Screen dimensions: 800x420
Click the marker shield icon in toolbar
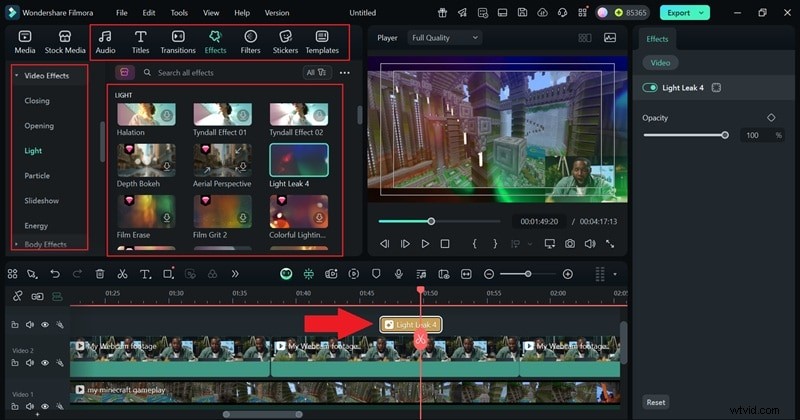point(376,274)
